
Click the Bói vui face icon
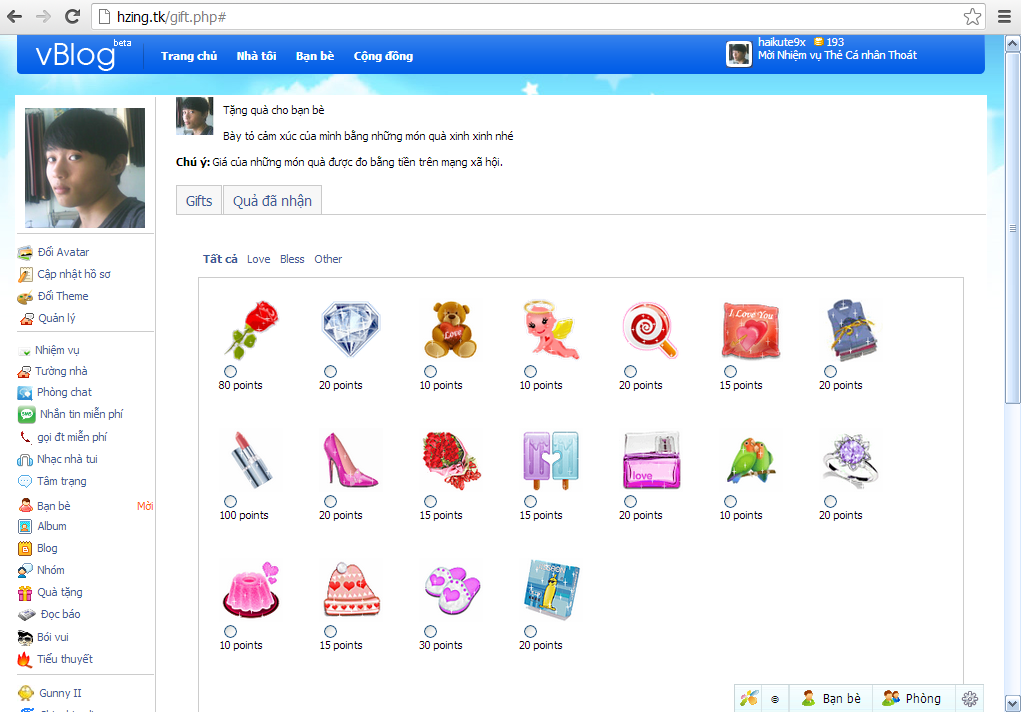coord(25,638)
